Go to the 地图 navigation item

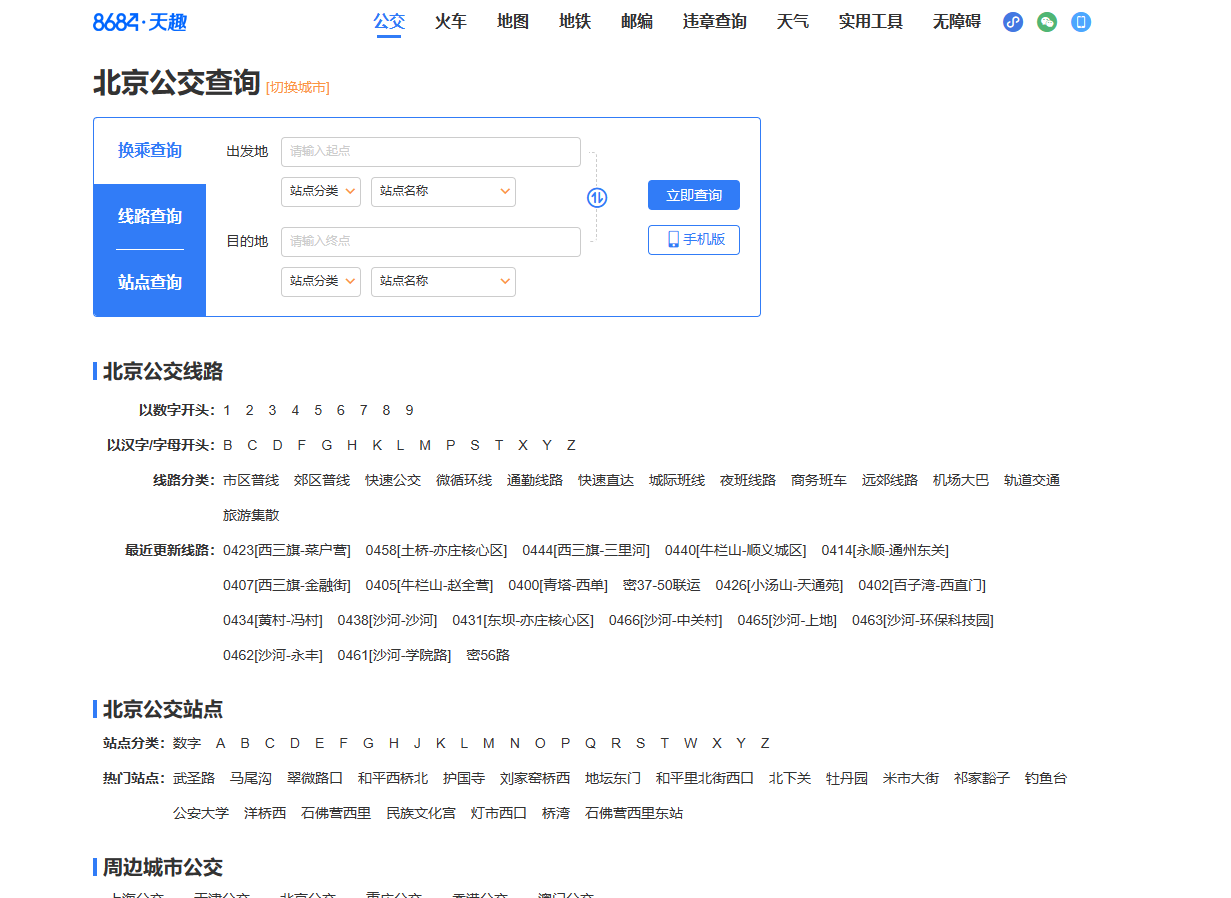coord(513,21)
